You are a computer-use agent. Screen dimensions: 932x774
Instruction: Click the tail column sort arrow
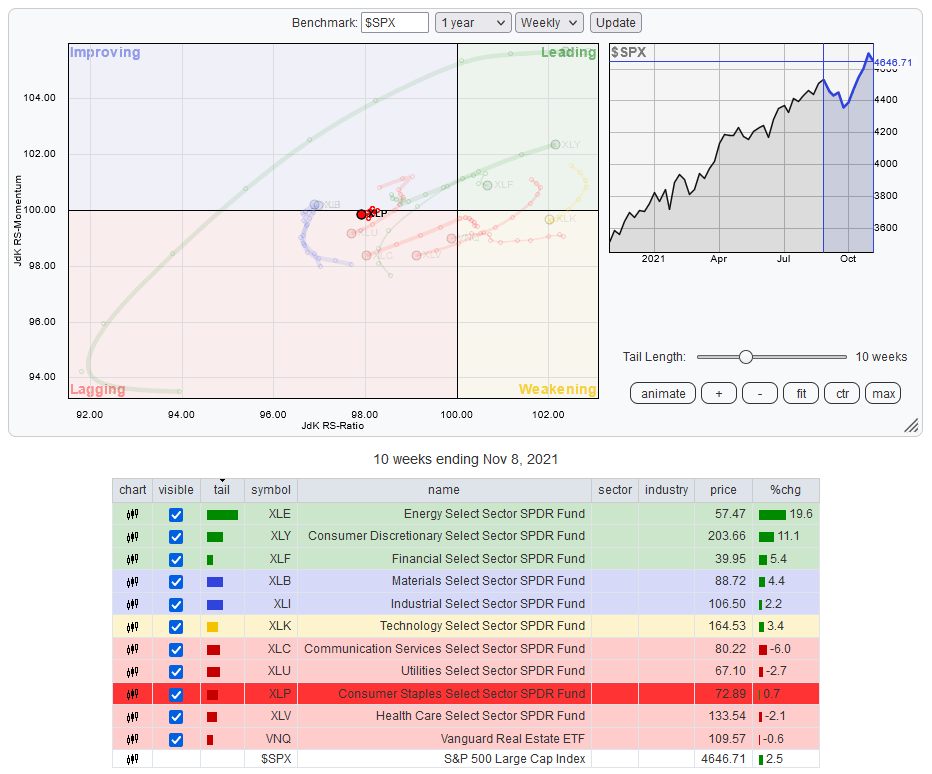coord(221,480)
